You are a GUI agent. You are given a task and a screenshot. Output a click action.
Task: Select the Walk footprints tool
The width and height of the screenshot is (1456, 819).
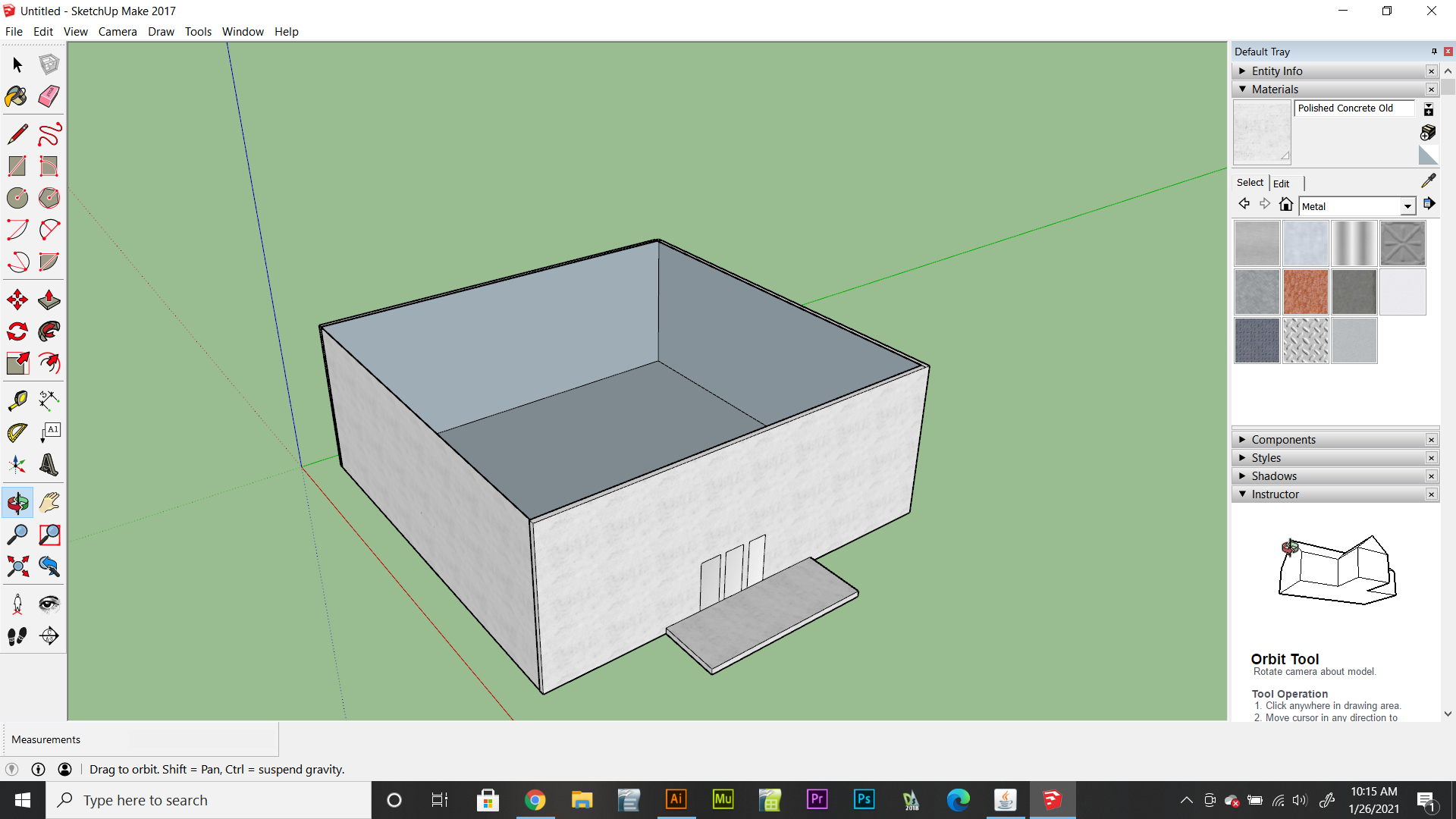[x=17, y=635]
